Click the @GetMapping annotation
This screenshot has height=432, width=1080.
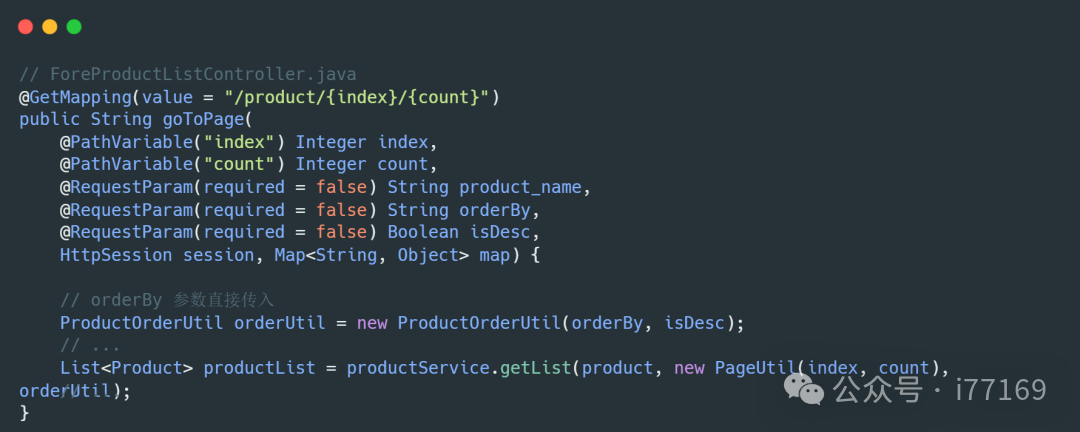(x=76, y=97)
